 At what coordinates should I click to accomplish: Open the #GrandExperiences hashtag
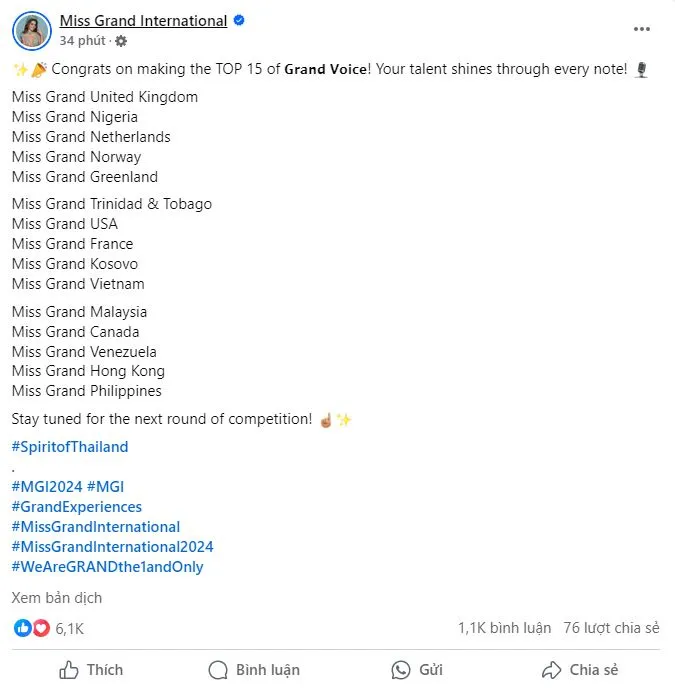(77, 507)
